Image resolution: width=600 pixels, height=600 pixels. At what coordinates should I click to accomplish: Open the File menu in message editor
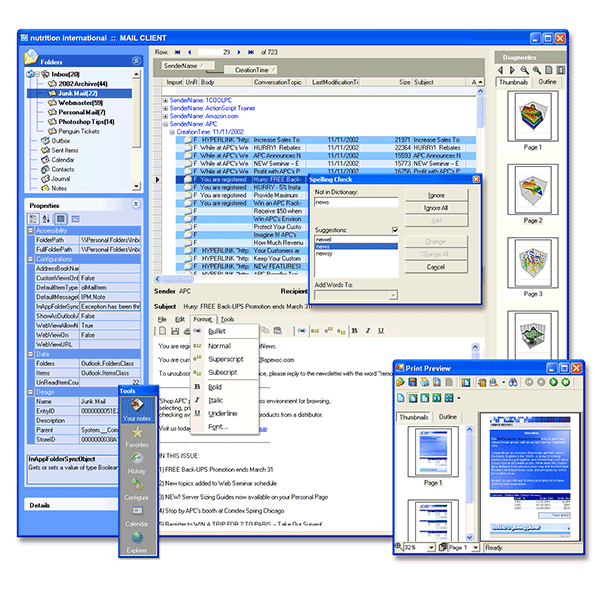162,319
